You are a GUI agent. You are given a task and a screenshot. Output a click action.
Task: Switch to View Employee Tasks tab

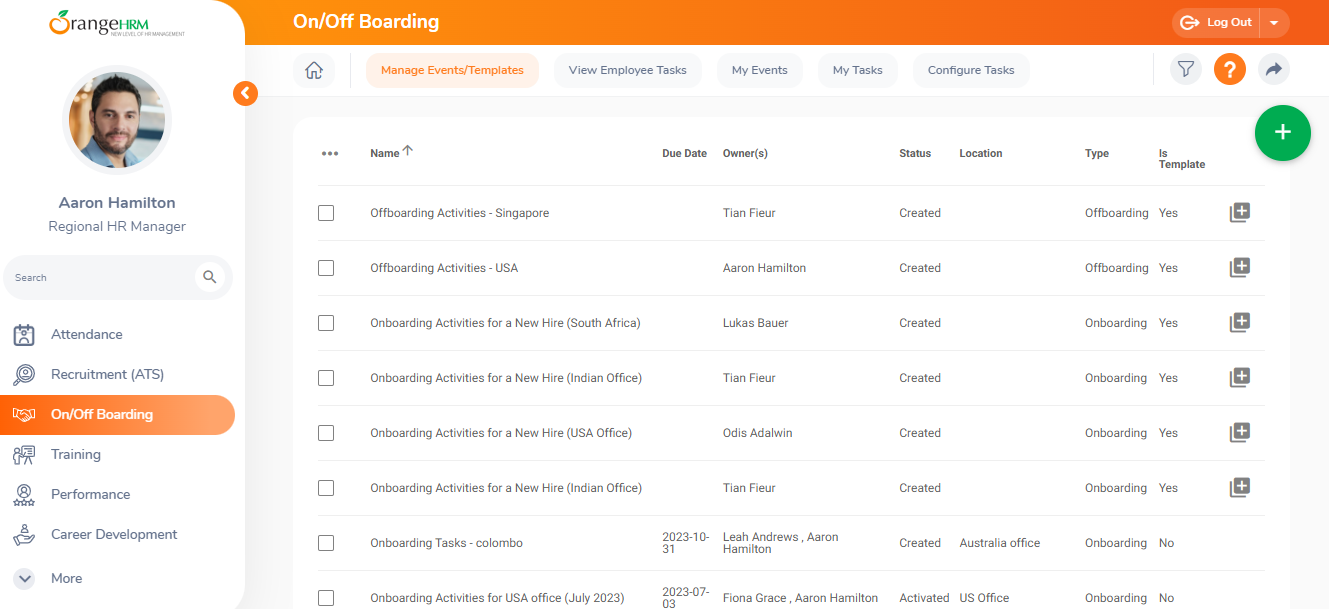(627, 70)
